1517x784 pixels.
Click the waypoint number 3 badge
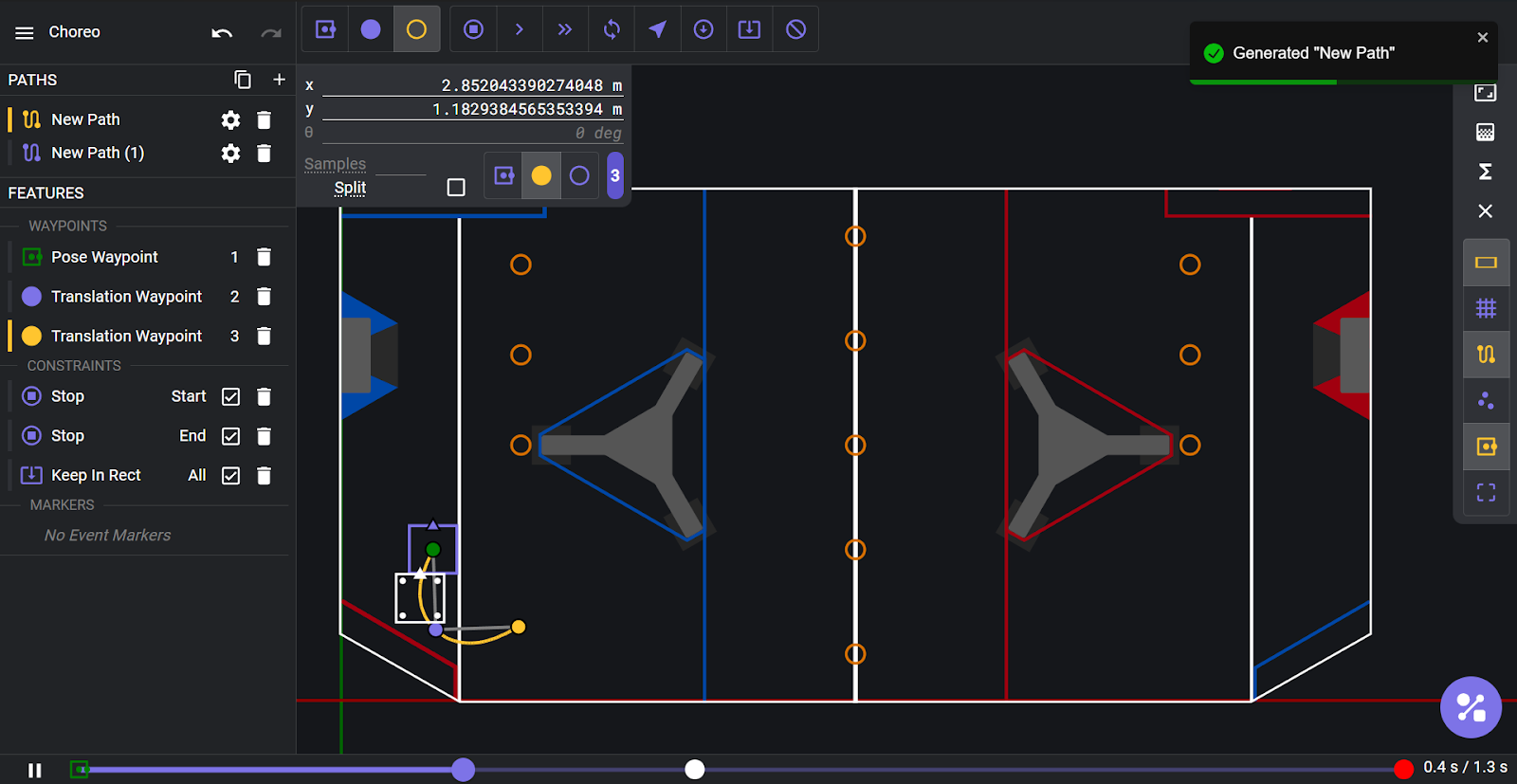[x=615, y=175]
